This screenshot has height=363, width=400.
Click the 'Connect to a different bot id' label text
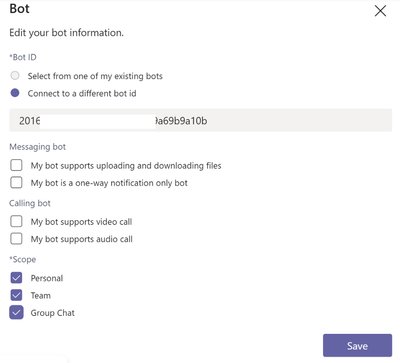(x=82, y=93)
